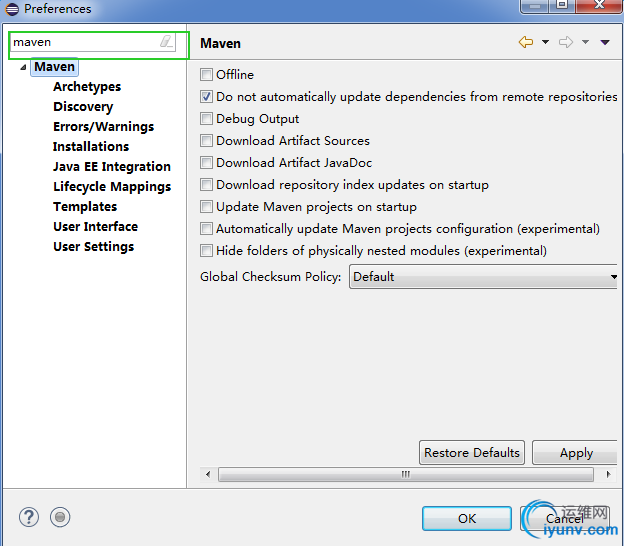Viewport: 624px width, 546px height.
Task: Select the Maven tree item
Action: point(55,67)
